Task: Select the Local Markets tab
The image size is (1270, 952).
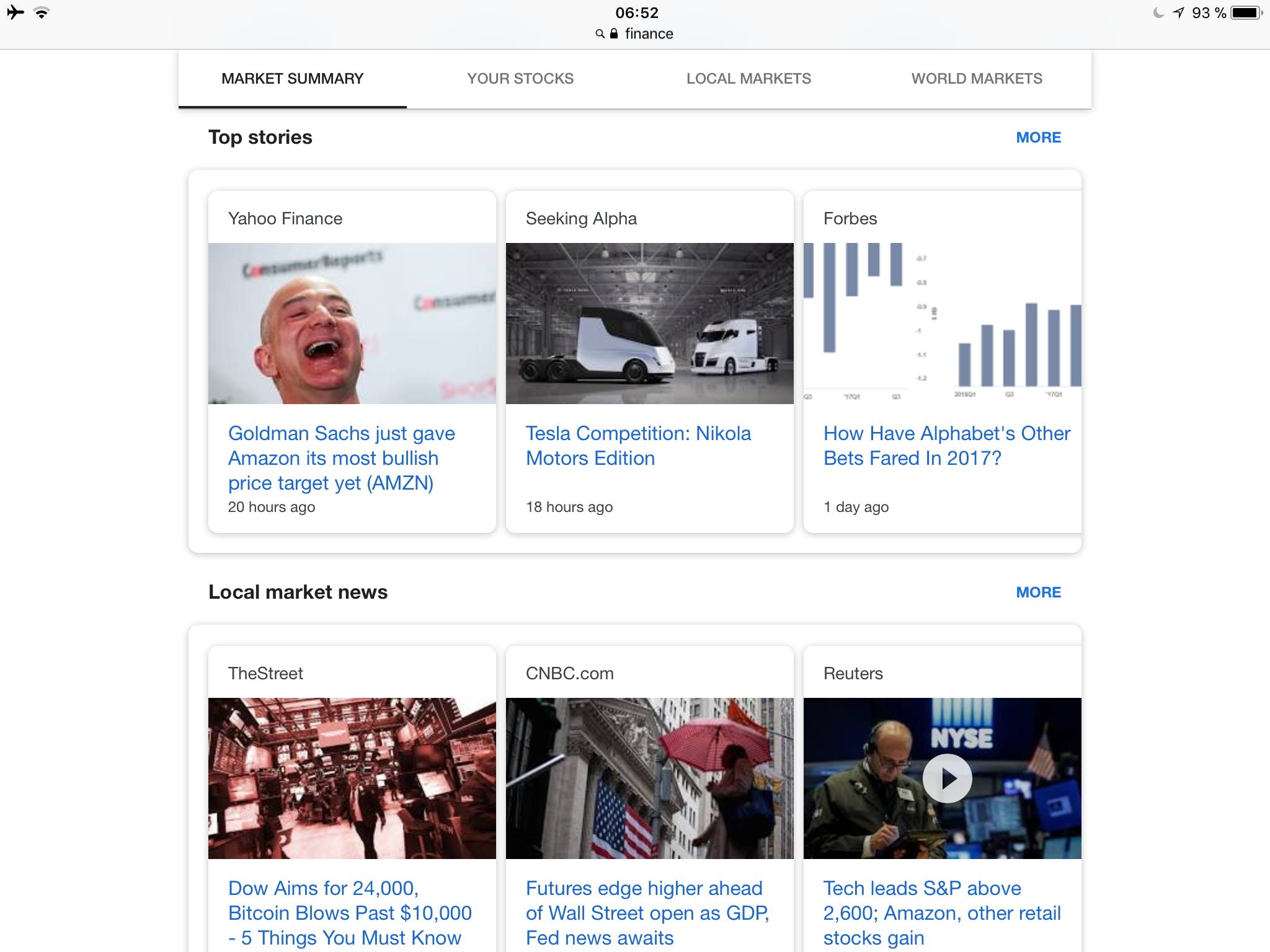Action: coord(748,79)
